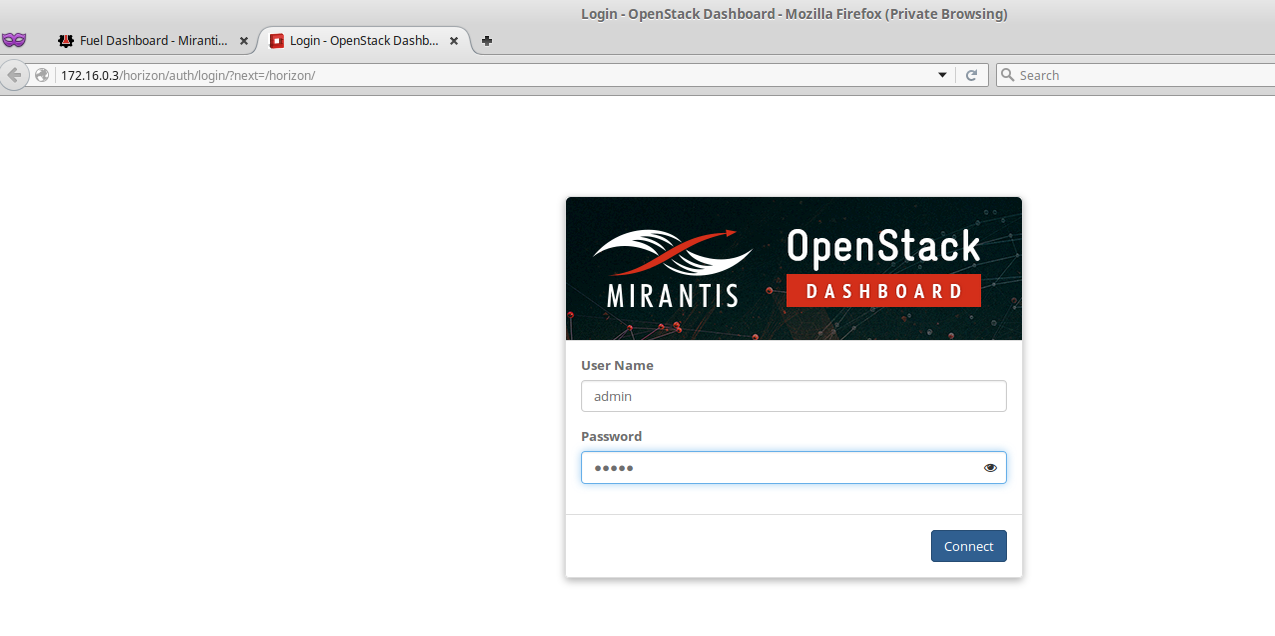Click the User Name field containing admin
The height and width of the screenshot is (636, 1275).
tap(794, 396)
